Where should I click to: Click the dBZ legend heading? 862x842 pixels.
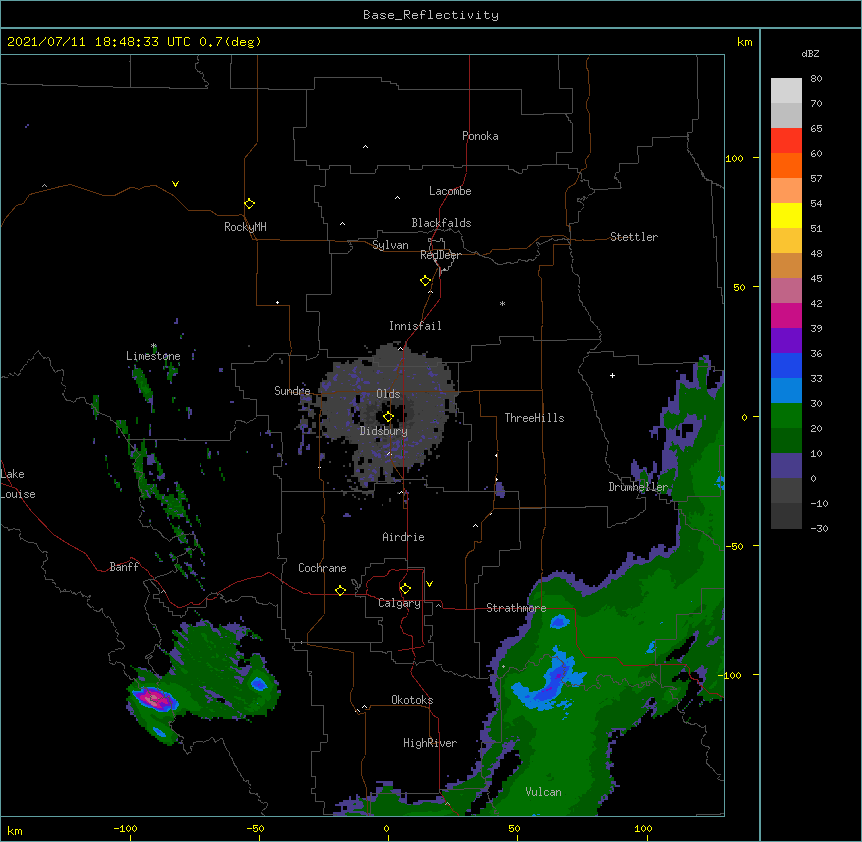coord(810,53)
